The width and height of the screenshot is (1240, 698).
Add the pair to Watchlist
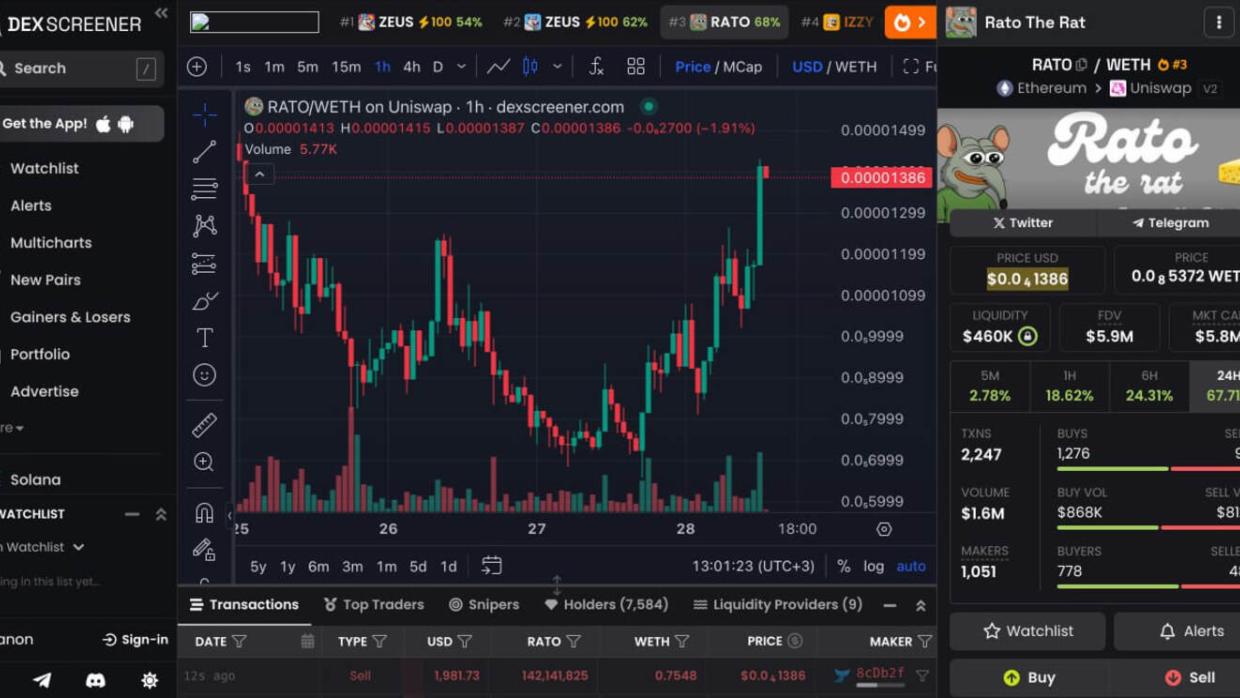pos(1027,632)
